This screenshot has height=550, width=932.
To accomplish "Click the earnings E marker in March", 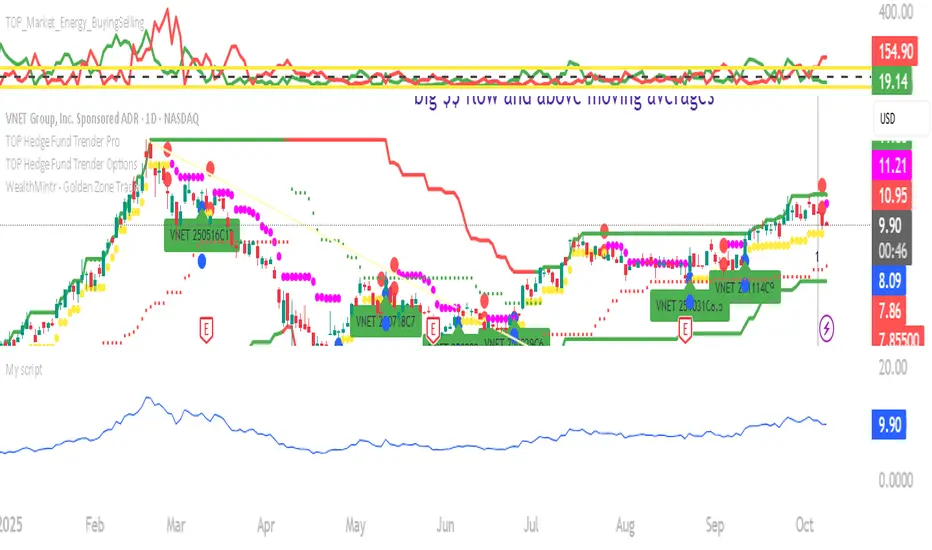I will click(206, 329).
